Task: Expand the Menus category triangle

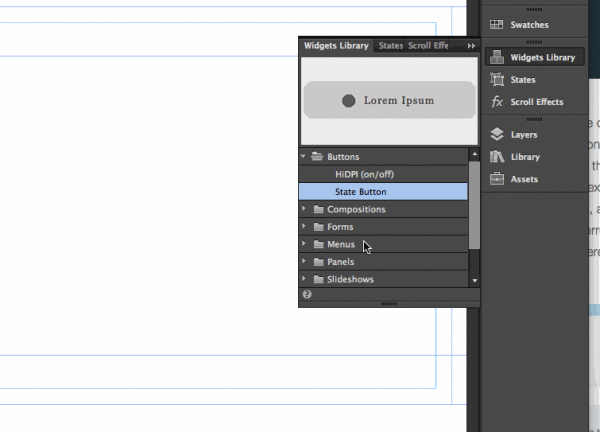Action: tap(304, 243)
